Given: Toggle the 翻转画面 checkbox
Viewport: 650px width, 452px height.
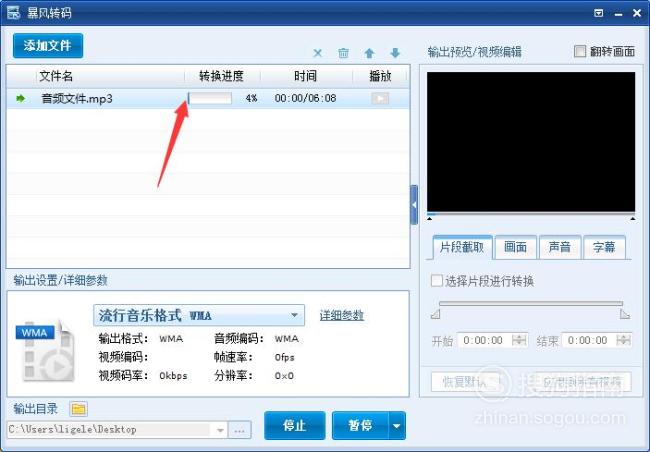Looking at the screenshot, I should (x=580, y=51).
